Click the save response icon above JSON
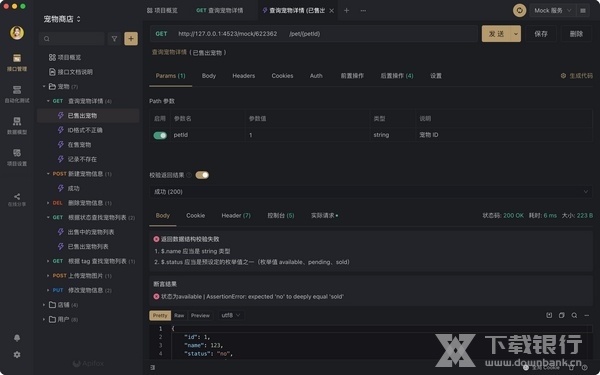The height and width of the screenshot is (375, 600). coord(549,315)
